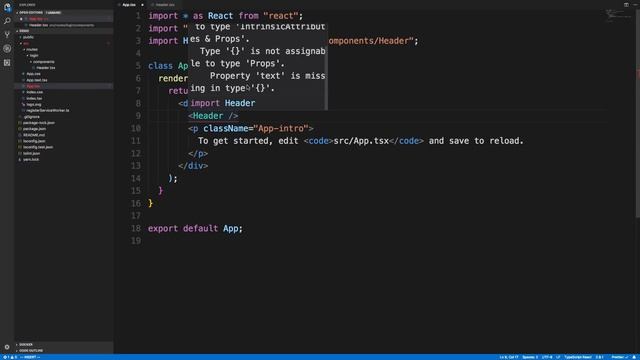This screenshot has width=640, height=360.
Task: Click the Header JSX tag on line 9
Action: 213,116
